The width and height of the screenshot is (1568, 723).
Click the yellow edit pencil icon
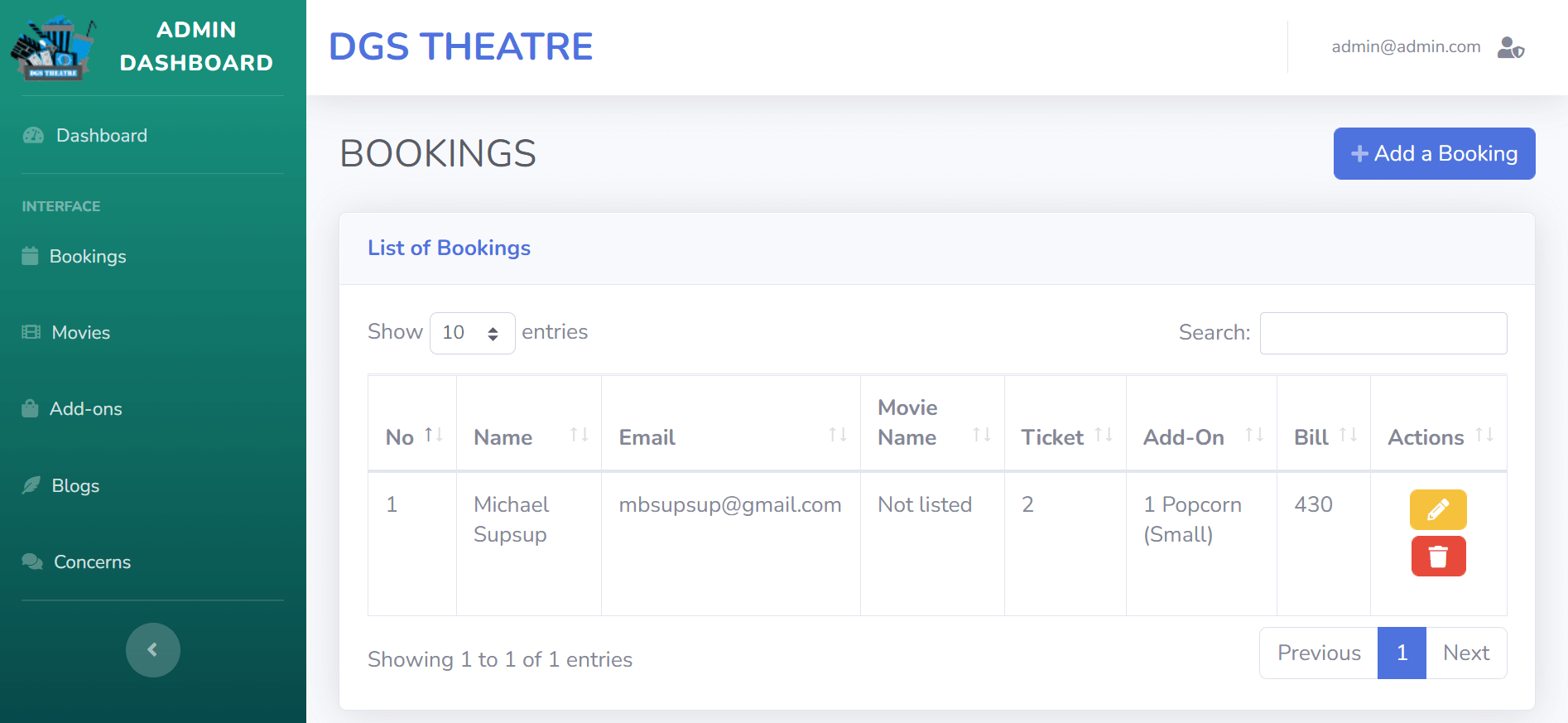[x=1438, y=509]
